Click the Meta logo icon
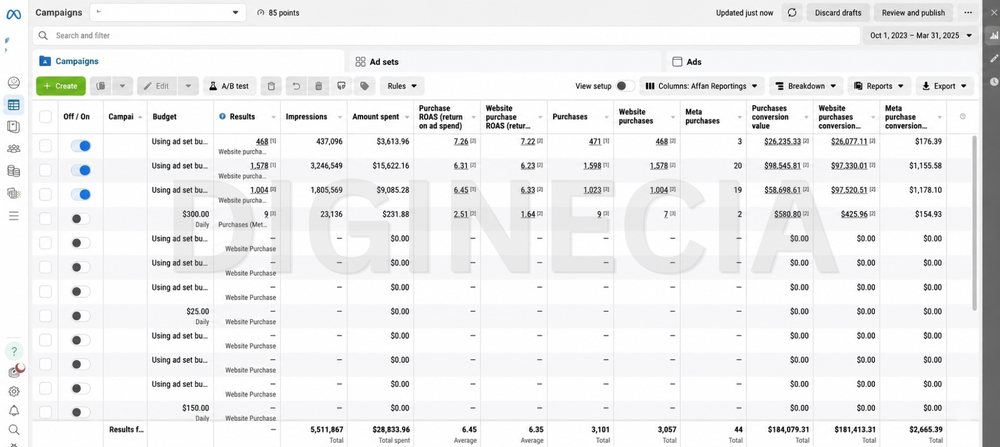The width and height of the screenshot is (1000, 447). click(13, 13)
